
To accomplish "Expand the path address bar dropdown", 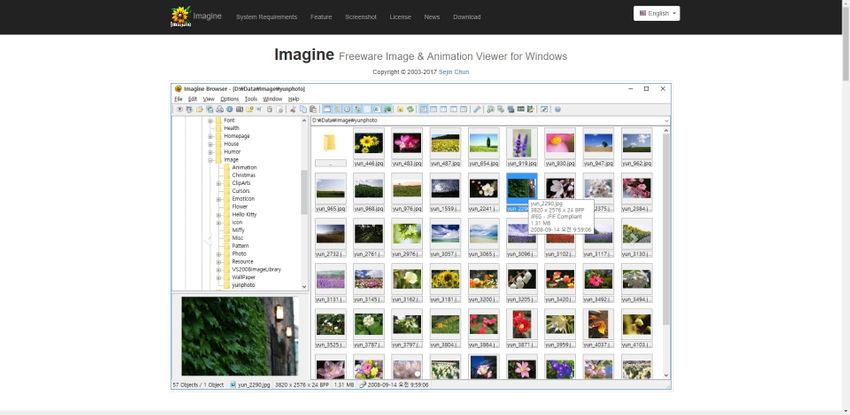I will click(666, 121).
